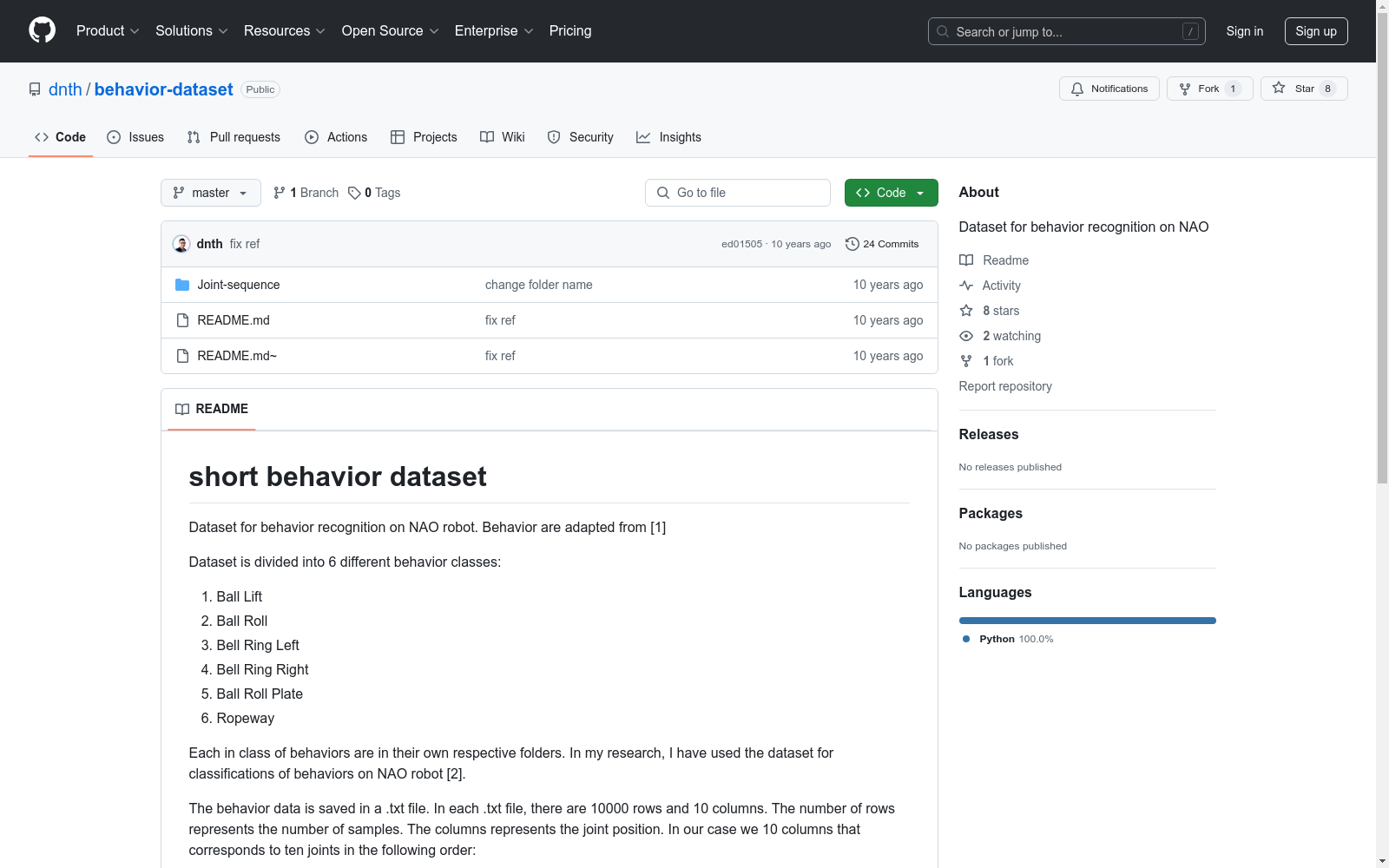Click Sign in link

[x=1245, y=31]
